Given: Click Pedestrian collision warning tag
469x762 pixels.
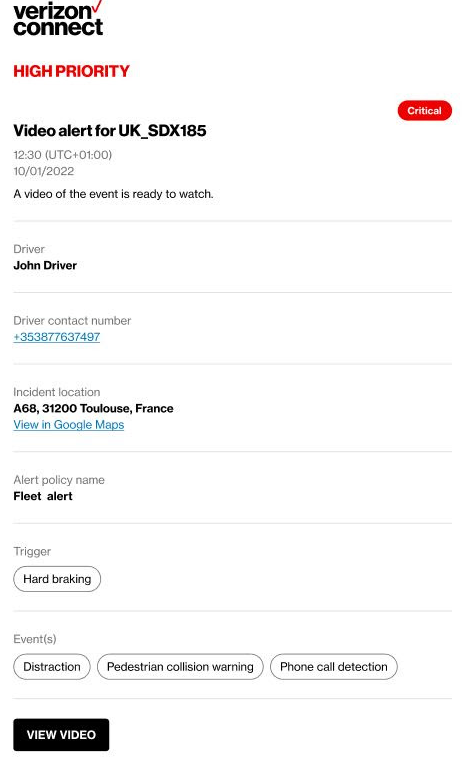Looking at the screenshot, I should [180, 666].
